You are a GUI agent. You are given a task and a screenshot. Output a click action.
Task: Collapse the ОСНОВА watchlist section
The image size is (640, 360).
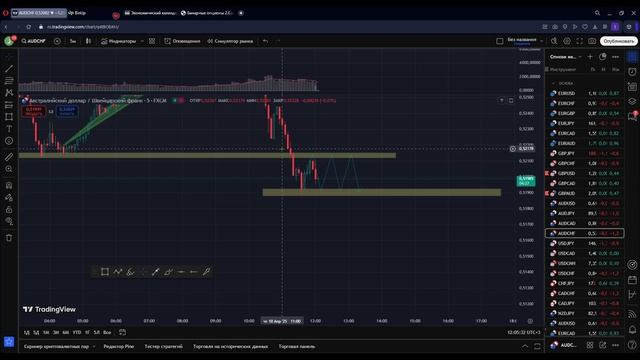[x=553, y=83]
